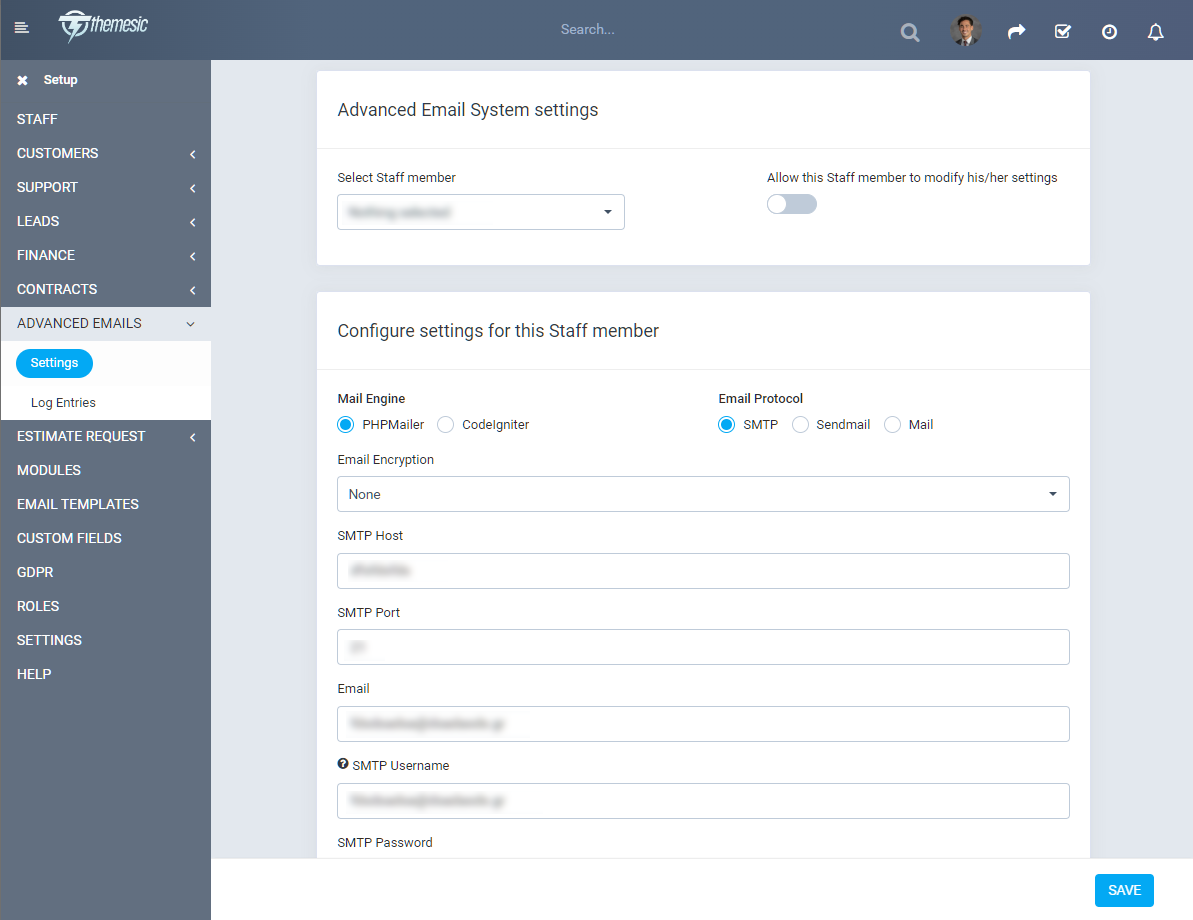Enable 'Allow this Staff member to modify his/her settings'
This screenshot has width=1193, height=920.
pyautogui.click(x=791, y=203)
